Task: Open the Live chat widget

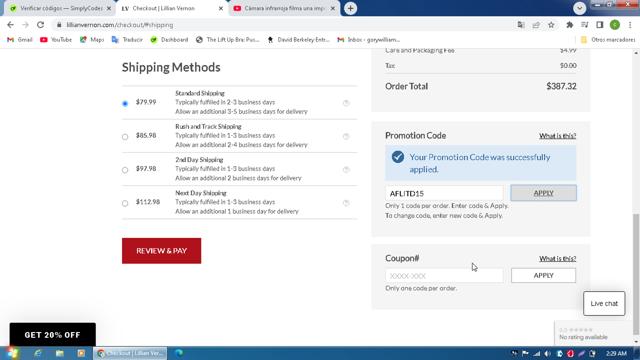Action: click(604, 303)
